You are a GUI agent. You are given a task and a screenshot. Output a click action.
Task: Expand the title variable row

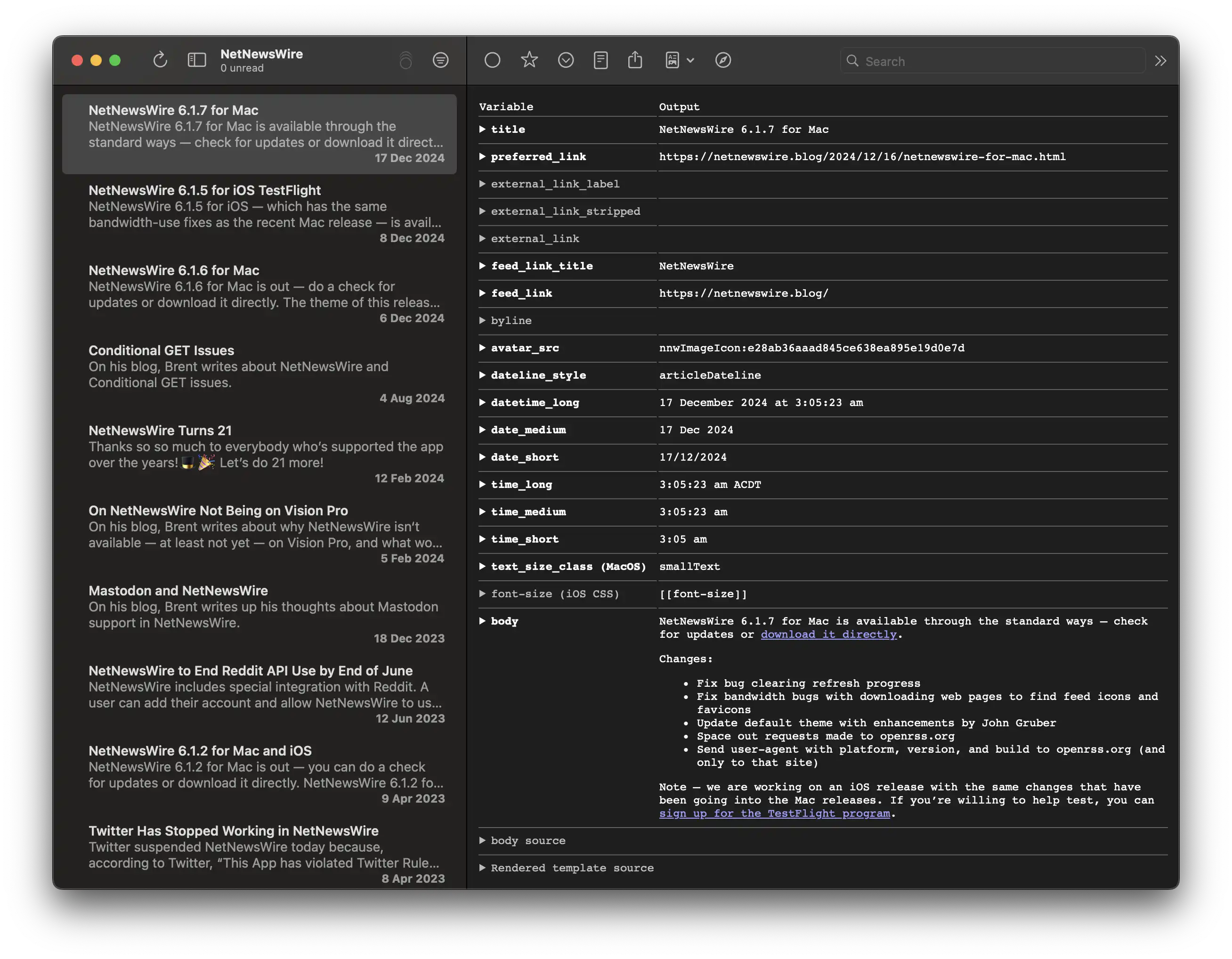pos(482,129)
